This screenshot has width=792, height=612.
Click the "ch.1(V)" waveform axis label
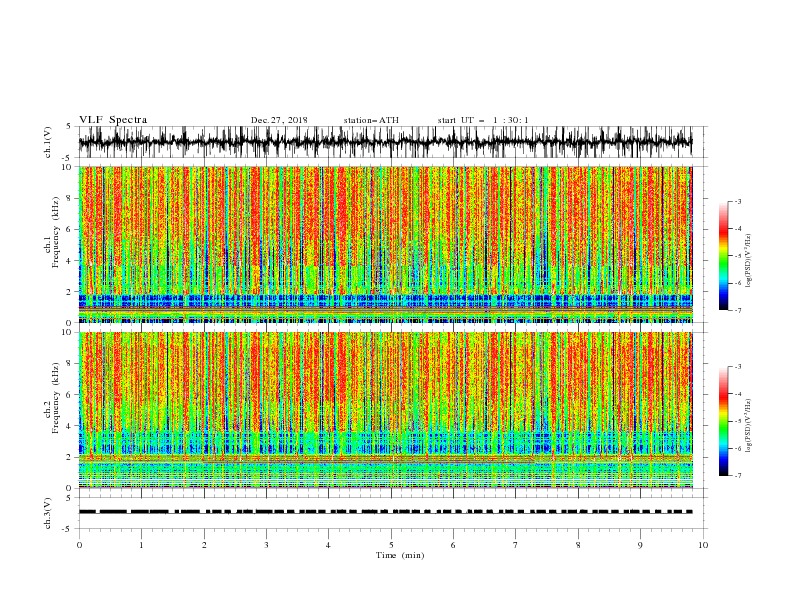(x=48, y=142)
